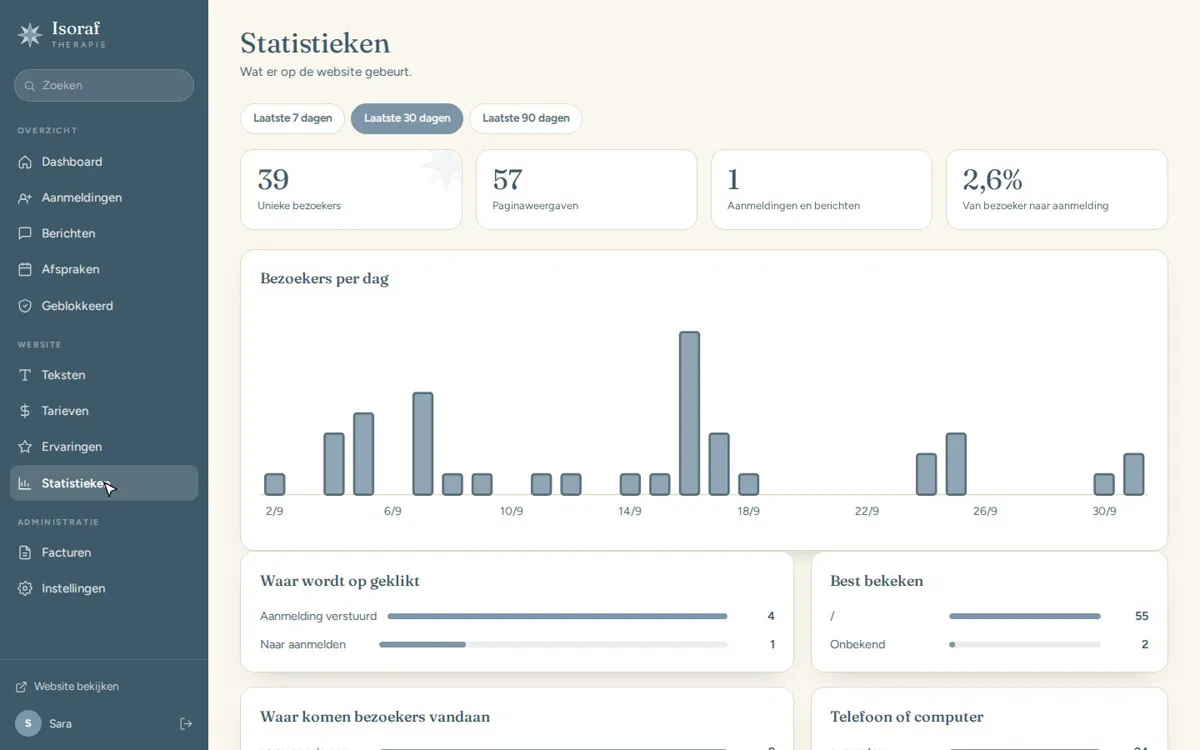The image size is (1200, 750).
Task: Click the value 55 in Best bekeken
Action: click(1142, 616)
